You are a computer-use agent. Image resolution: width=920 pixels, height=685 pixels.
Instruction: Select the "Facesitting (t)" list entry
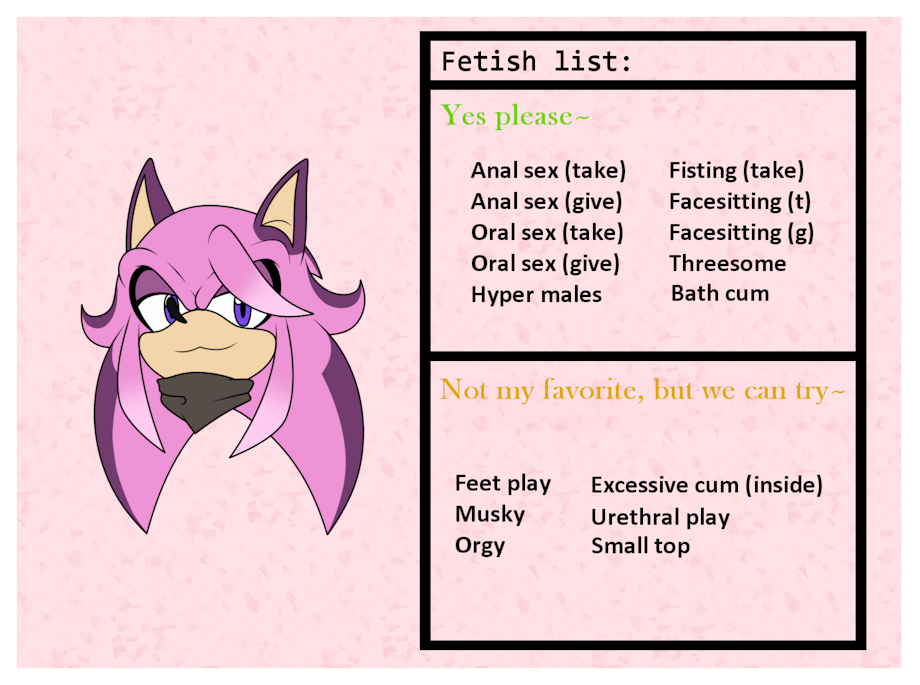(x=740, y=202)
